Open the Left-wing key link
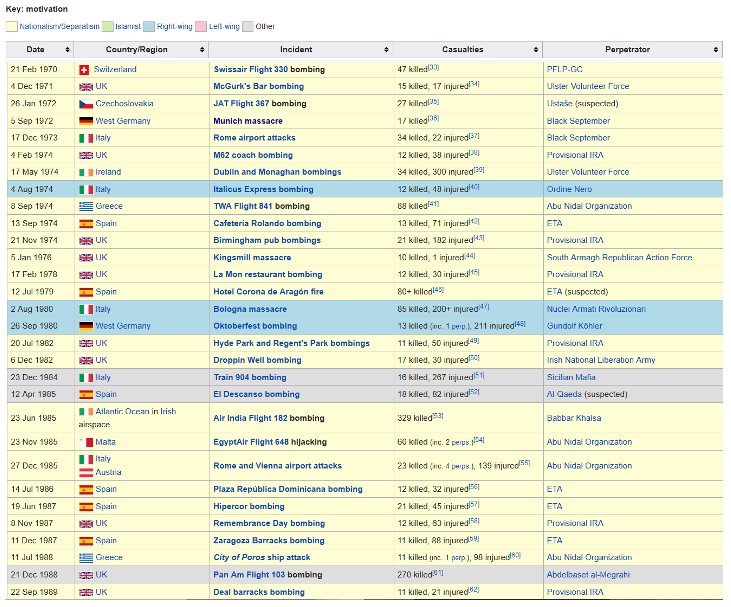This screenshot has width=731, height=607. [x=224, y=27]
